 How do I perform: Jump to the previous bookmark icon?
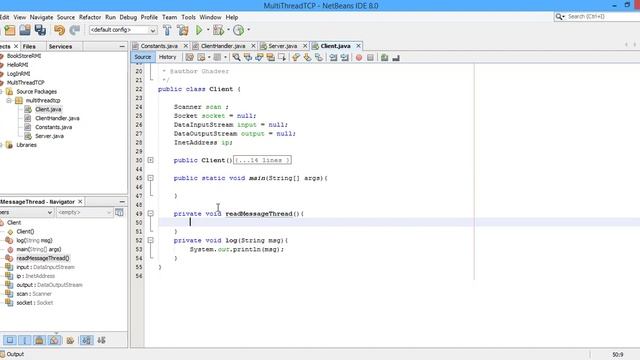coord(296,58)
